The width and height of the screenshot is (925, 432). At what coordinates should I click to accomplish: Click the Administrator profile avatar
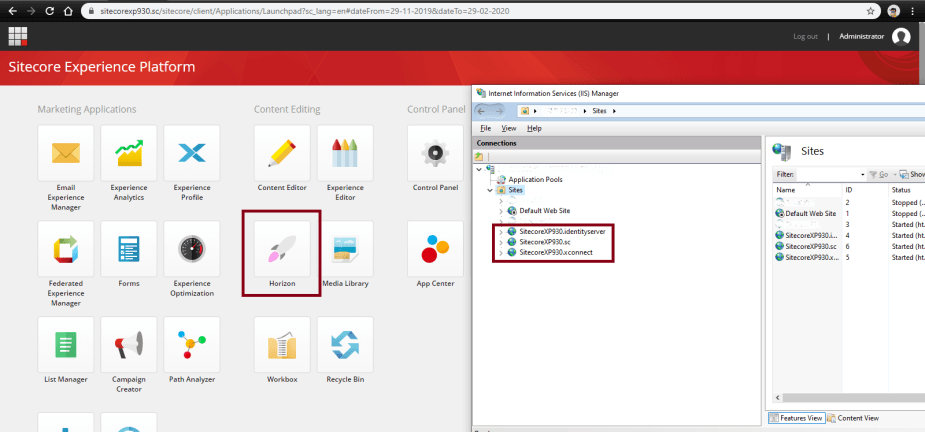pyautogui.click(x=901, y=37)
